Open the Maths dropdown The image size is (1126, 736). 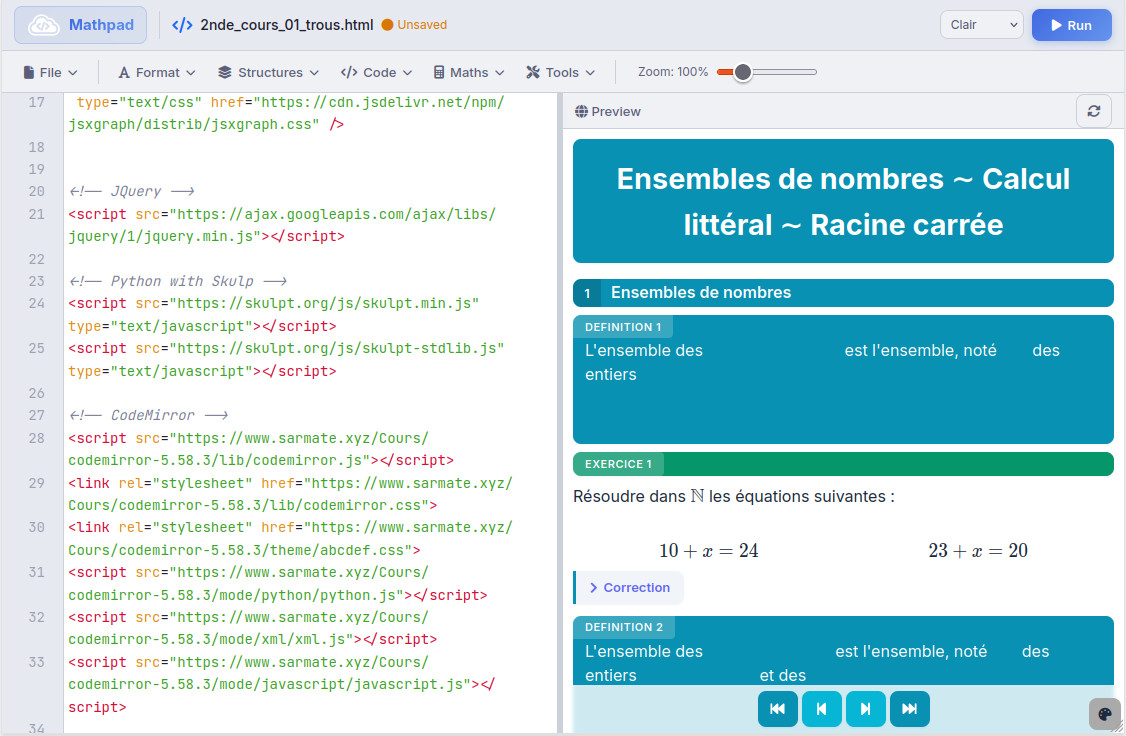click(468, 72)
